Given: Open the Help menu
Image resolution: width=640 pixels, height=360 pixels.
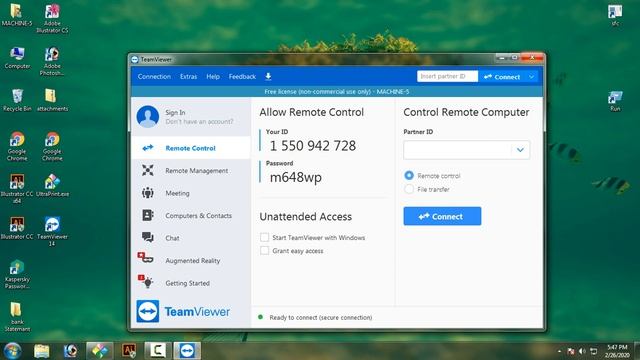Looking at the screenshot, I should [213, 76].
